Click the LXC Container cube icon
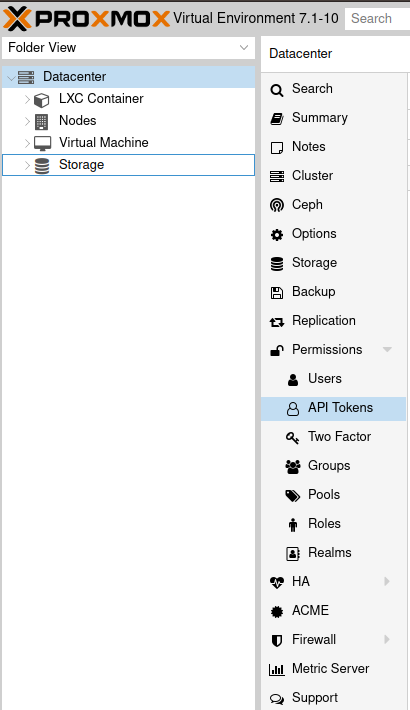This screenshot has width=410, height=710. pyautogui.click(x=42, y=99)
